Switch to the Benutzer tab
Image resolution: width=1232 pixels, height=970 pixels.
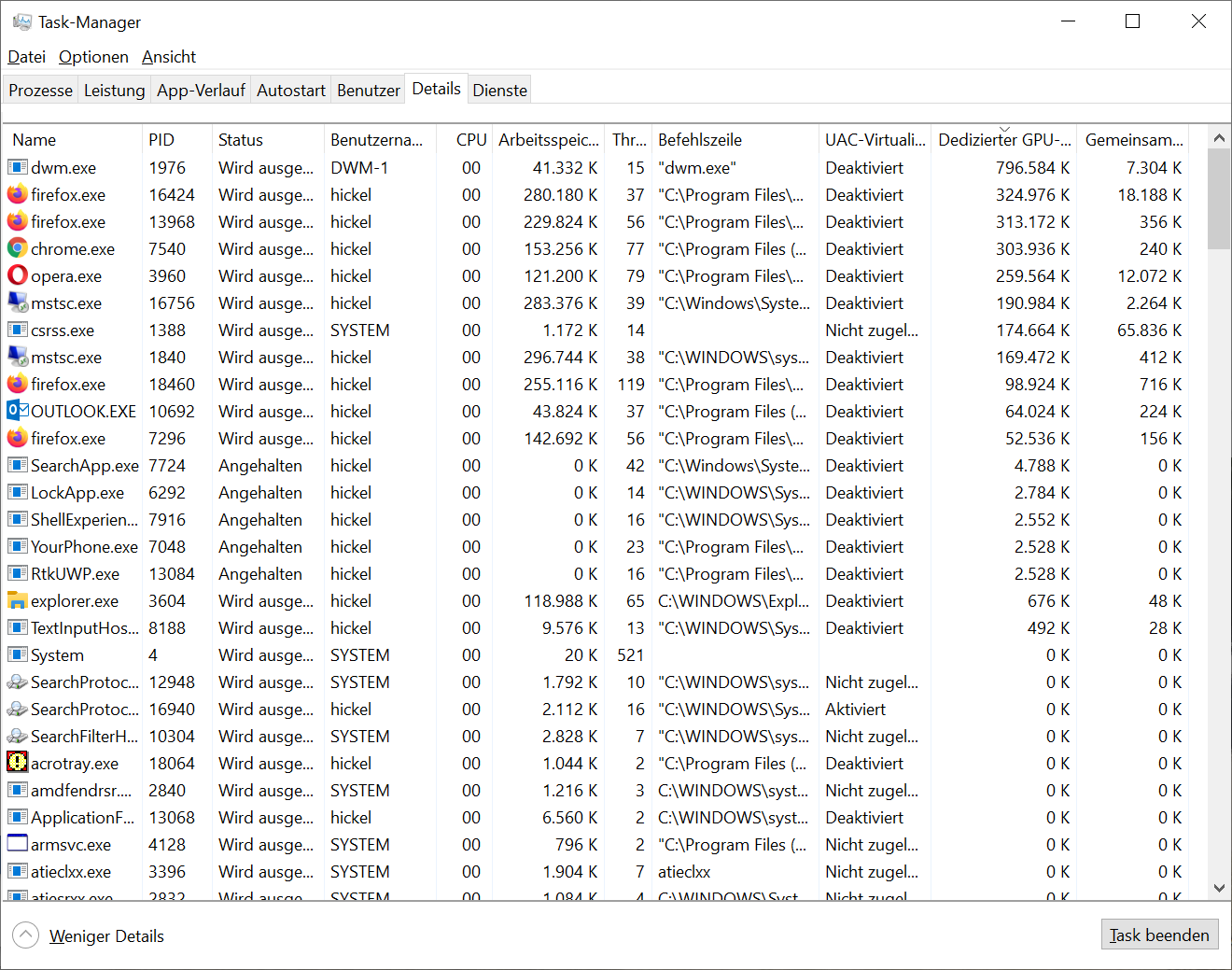pyautogui.click(x=369, y=91)
